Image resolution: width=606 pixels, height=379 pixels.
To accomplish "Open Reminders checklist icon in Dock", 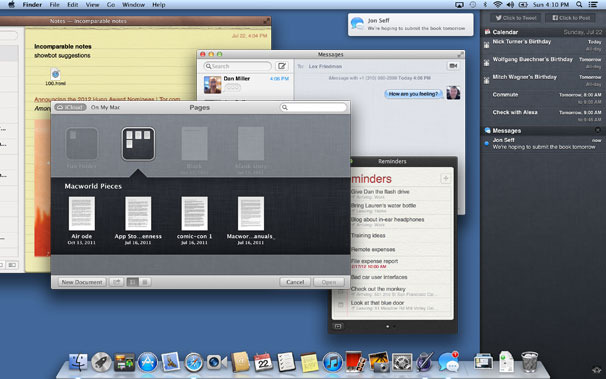I will pyautogui.click(x=286, y=362).
